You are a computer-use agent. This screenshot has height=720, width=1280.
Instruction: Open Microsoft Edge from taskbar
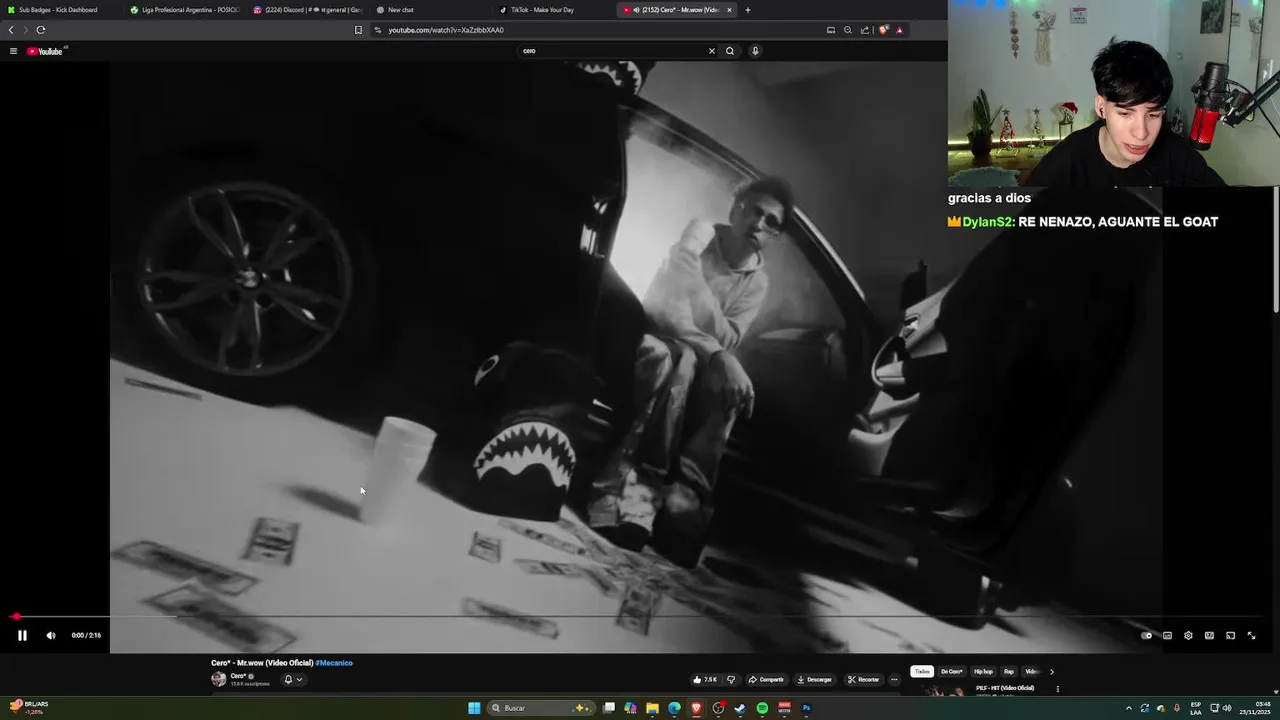(674, 708)
